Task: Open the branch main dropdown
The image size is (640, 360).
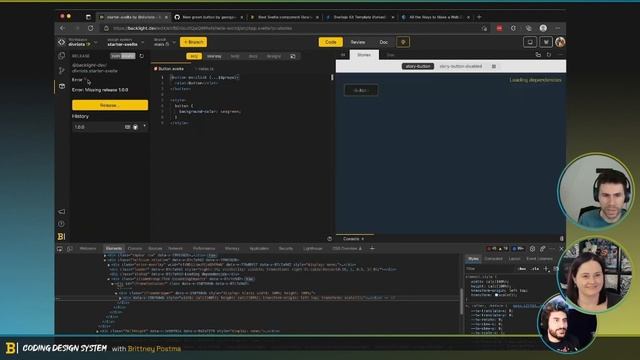Action: 164,42
